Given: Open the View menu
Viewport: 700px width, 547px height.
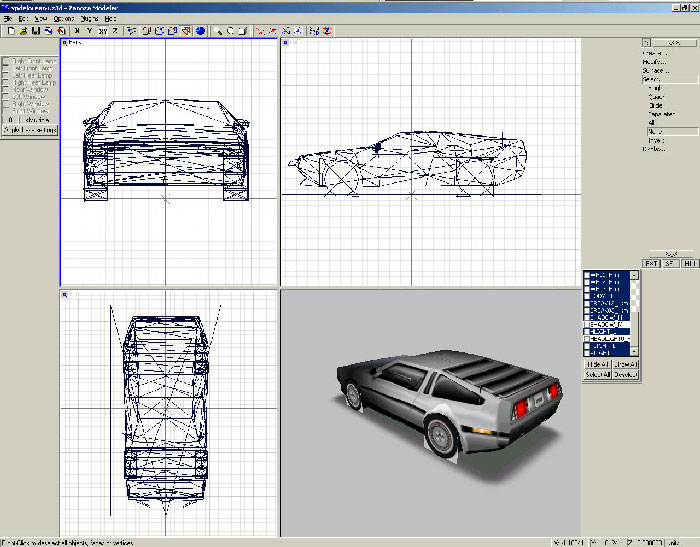Looking at the screenshot, I should 41,19.
